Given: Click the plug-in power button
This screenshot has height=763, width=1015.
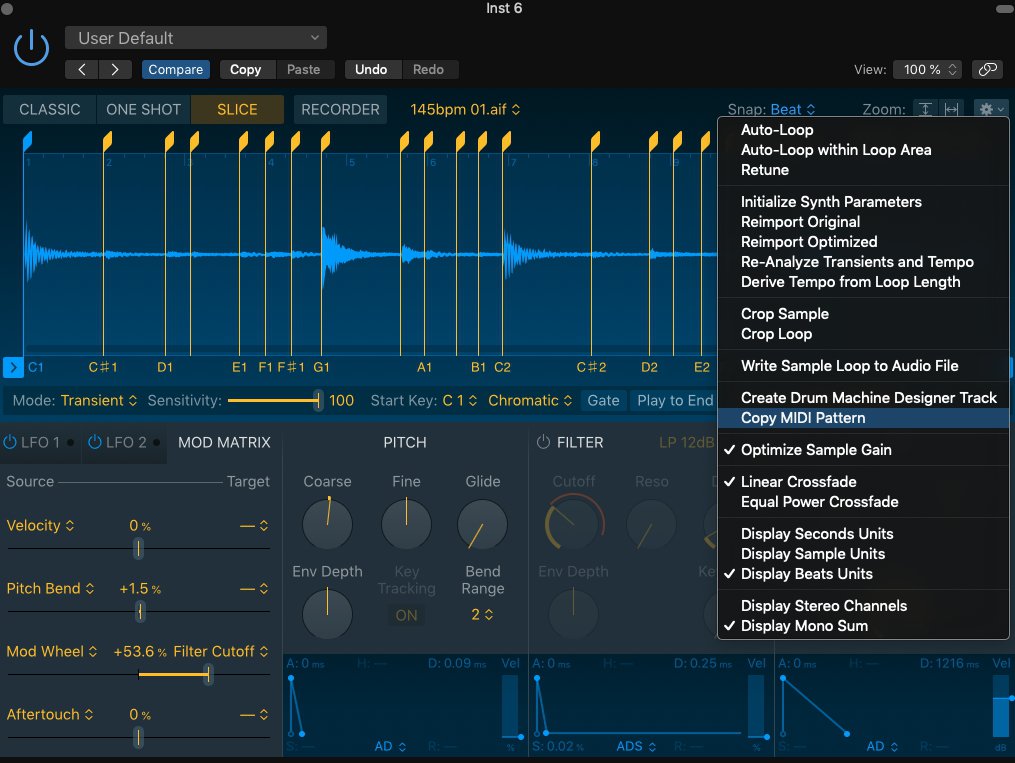Looking at the screenshot, I should point(32,47).
